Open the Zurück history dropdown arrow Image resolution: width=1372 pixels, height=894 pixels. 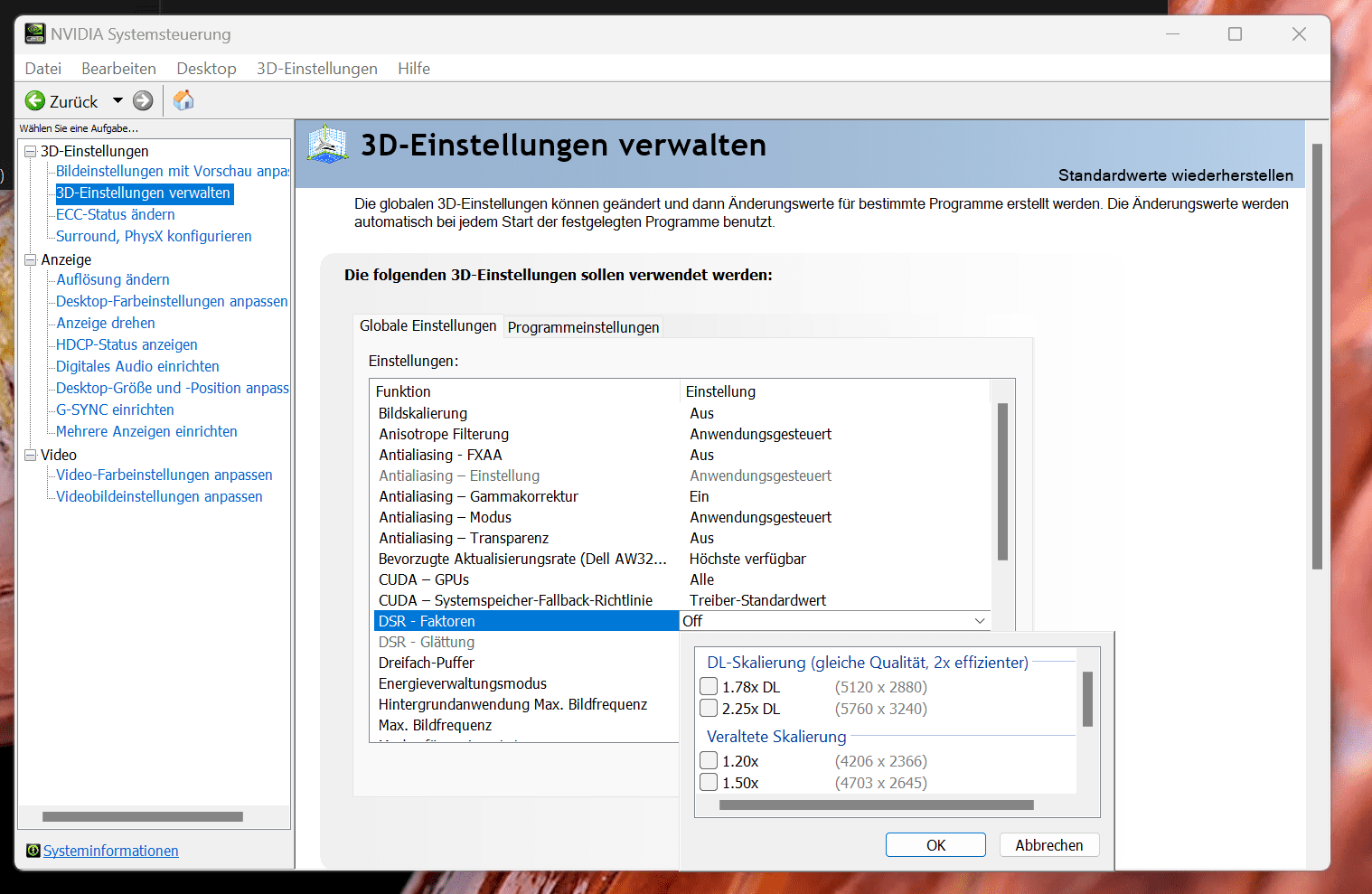coord(117,101)
